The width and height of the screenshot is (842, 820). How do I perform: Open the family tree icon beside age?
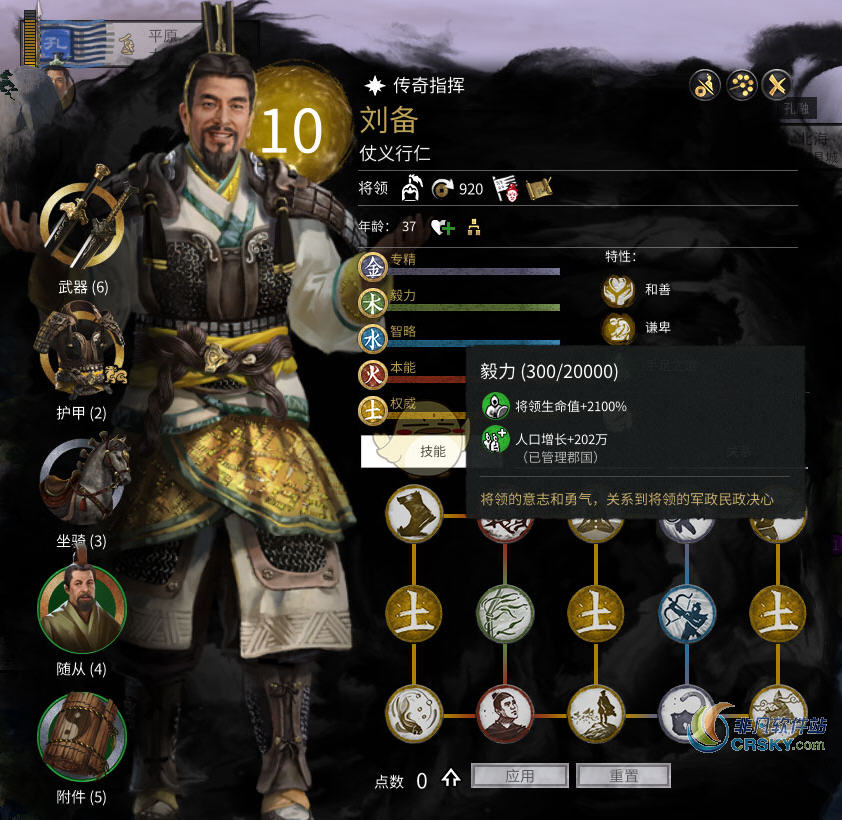(474, 227)
